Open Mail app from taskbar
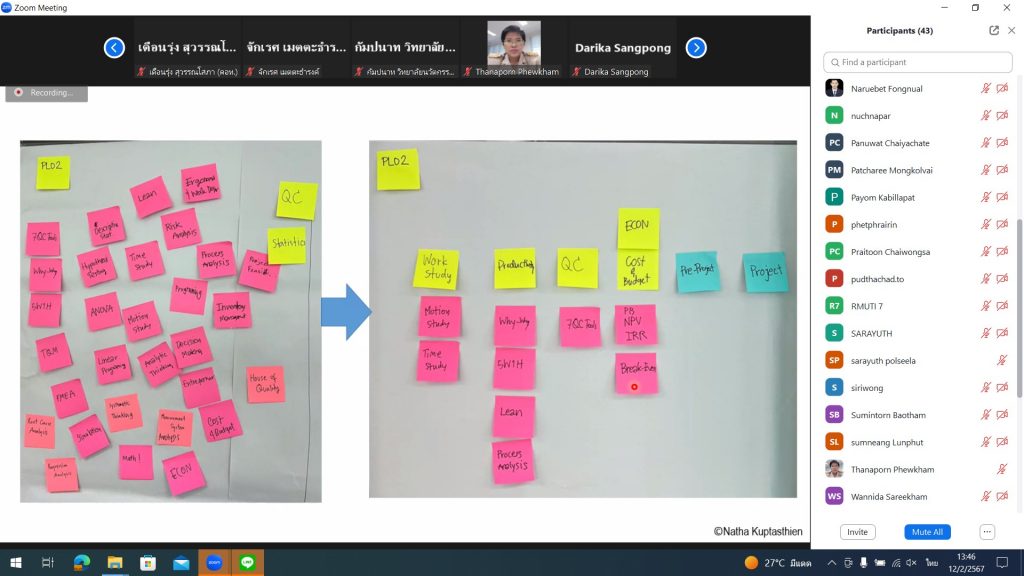The height and width of the screenshot is (576, 1024). pyautogui.click(x=180, y=563)
